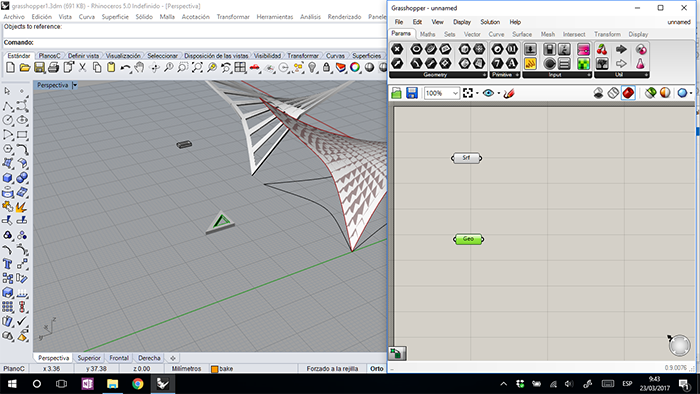The image size is (700, 394).
Task: Select the Text tool in Rhino sidebar
Action: coord(8,264)
